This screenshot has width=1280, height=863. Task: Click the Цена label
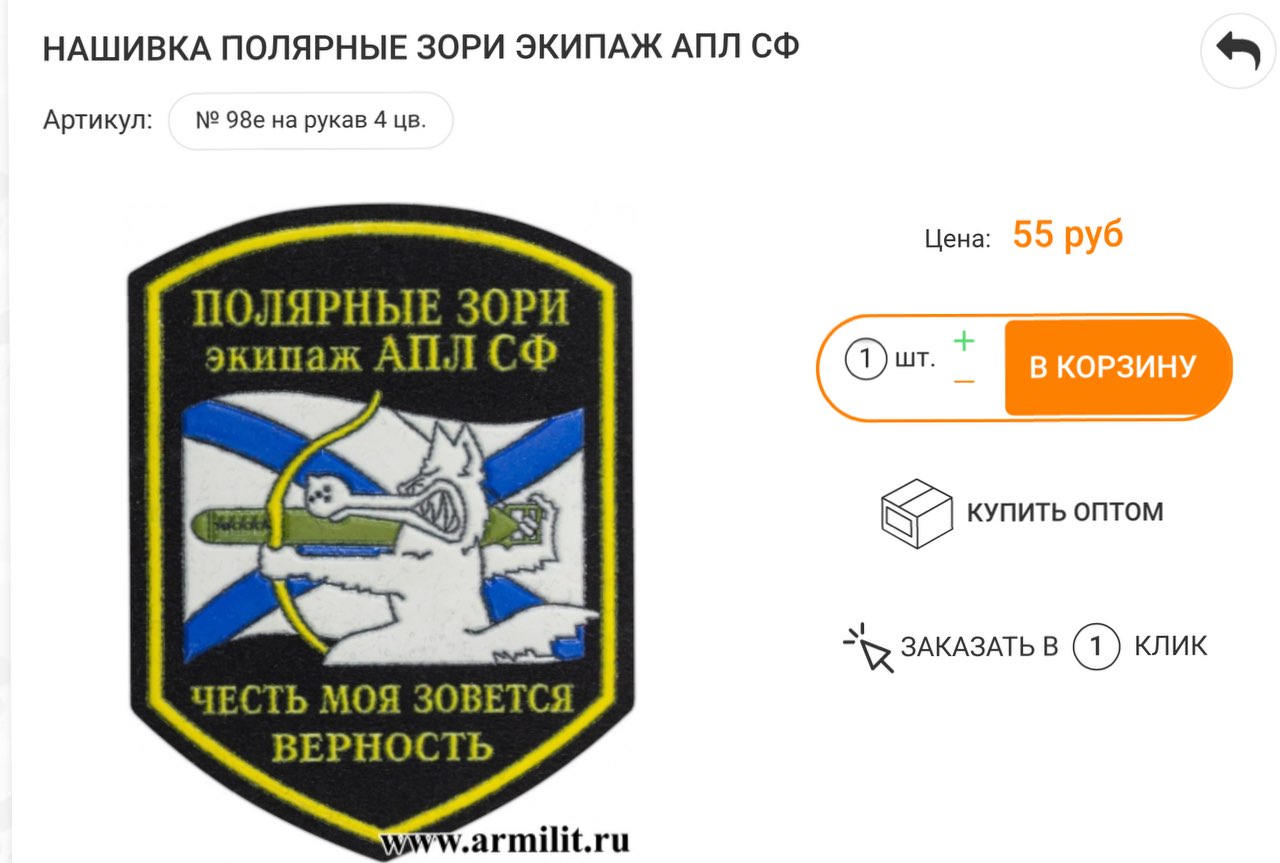point(957,240)
